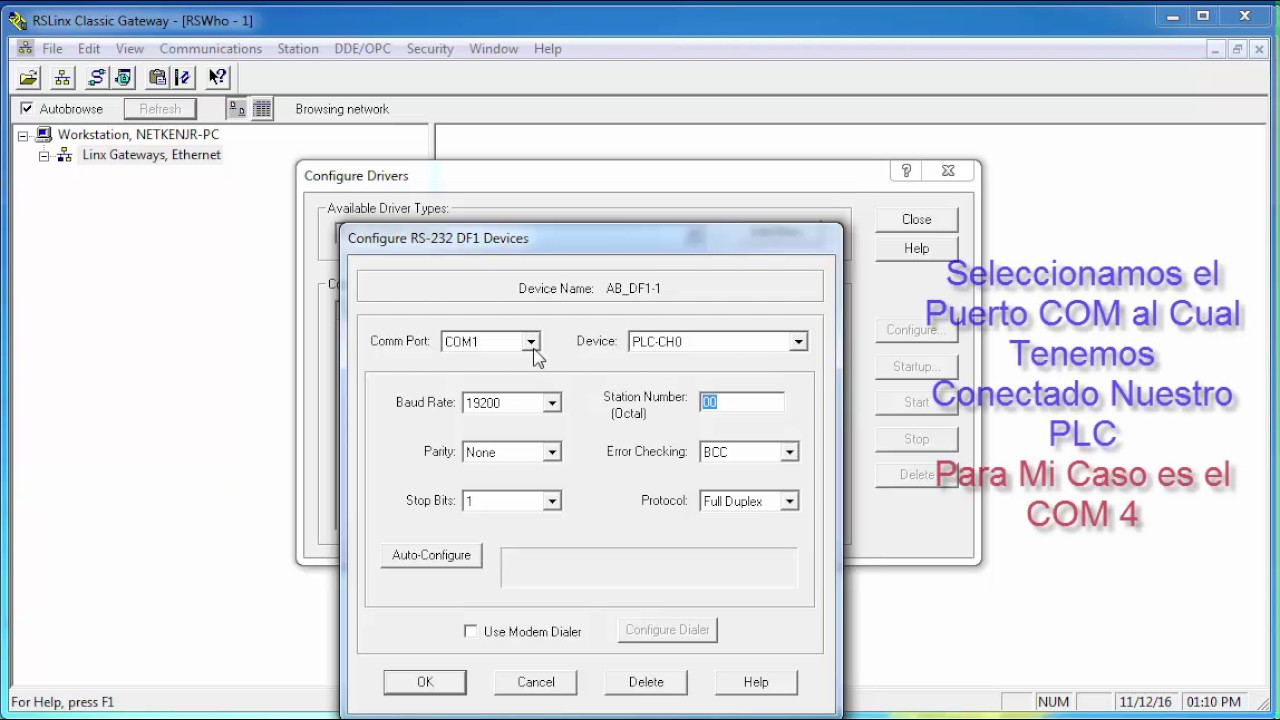Open the Station menu
The width and height of the screenshot is (1280, 720).
click(x=298, y=48)
